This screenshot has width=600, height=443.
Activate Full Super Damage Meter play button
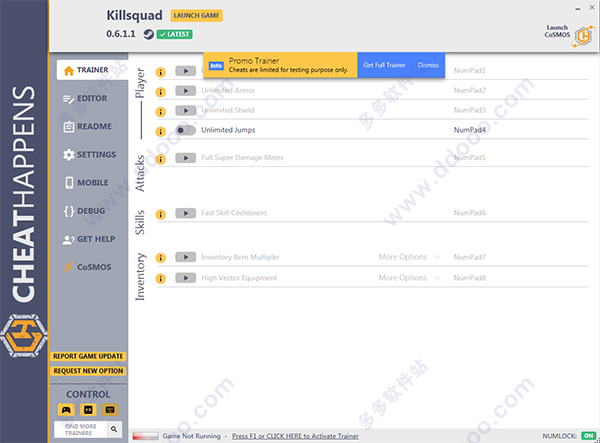[x=186, y=158]
